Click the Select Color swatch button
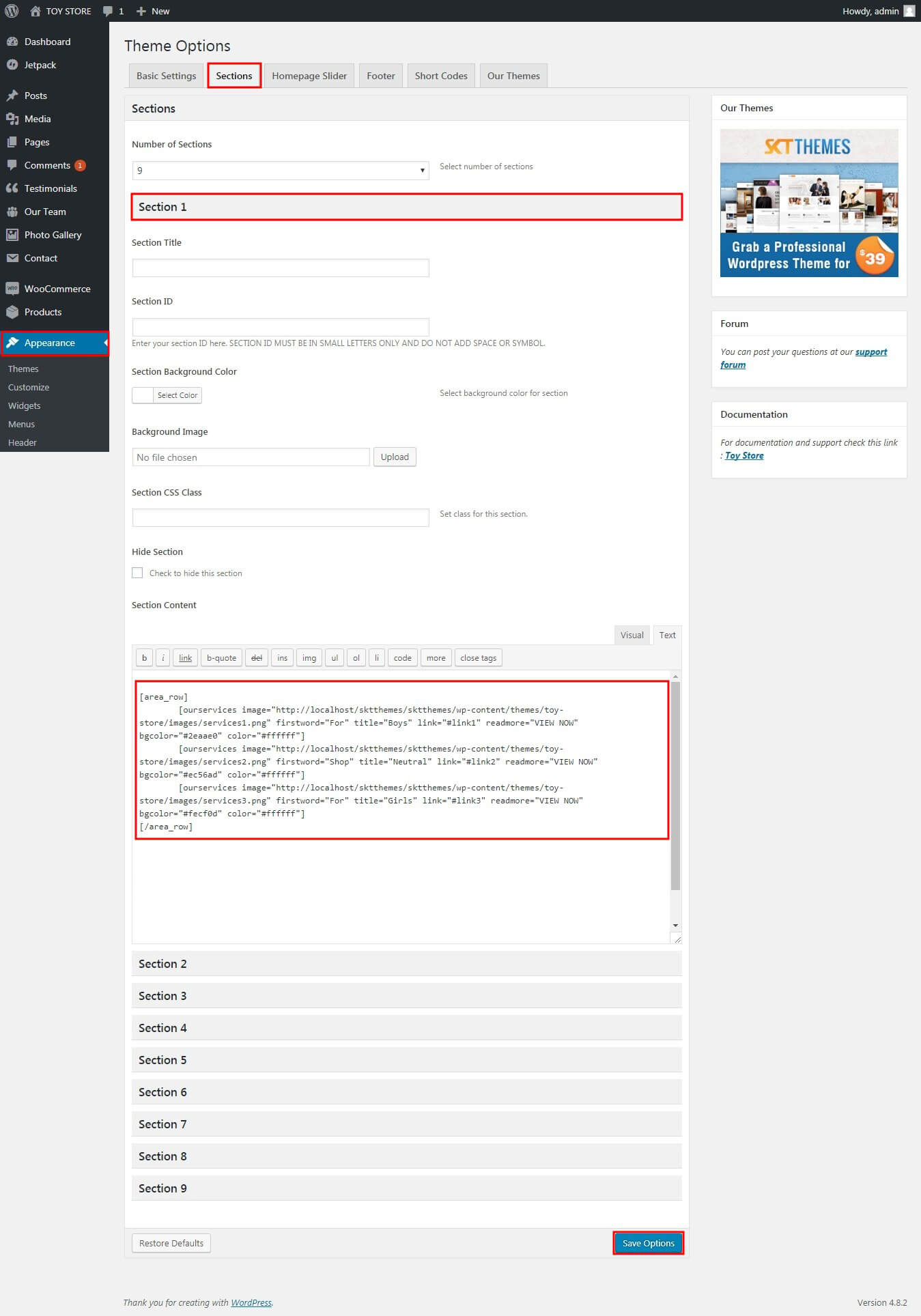The width and height of the screenshot is (921, 1316). point(167,395)
